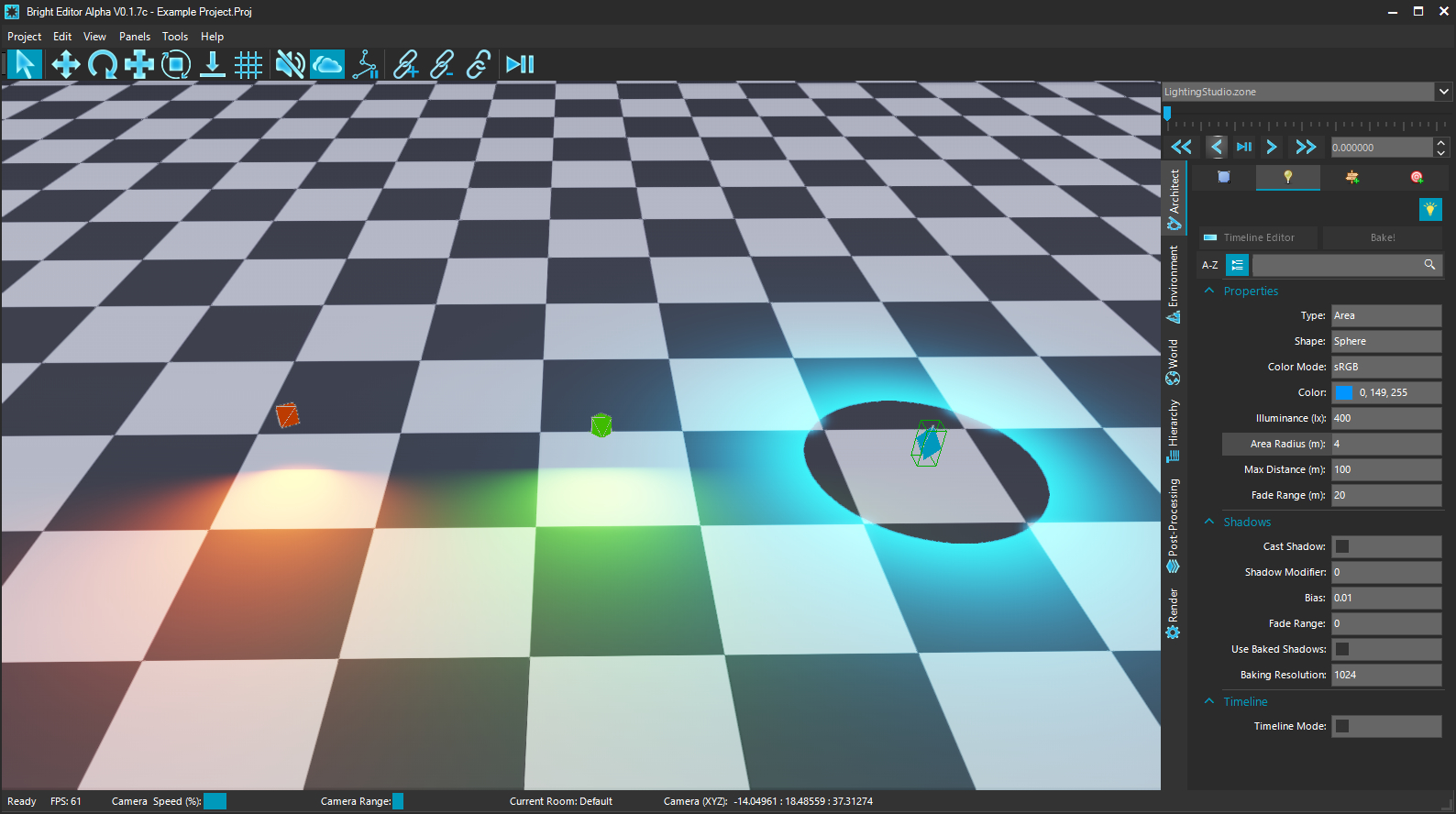Click the drop to ground arrow tool
This screenshot has height=814, width=1456.
[x=213, y=64]
